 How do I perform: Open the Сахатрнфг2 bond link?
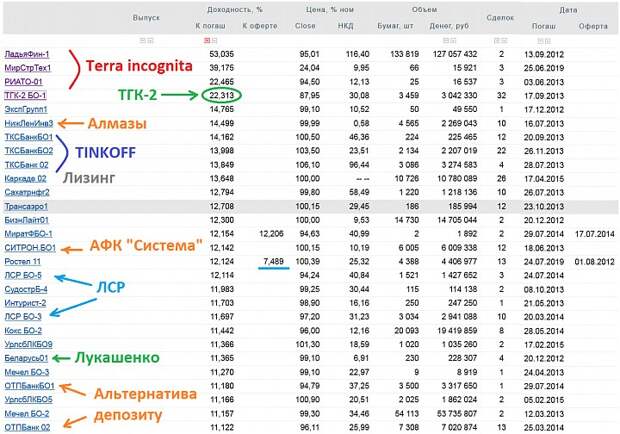pos(27,192)
